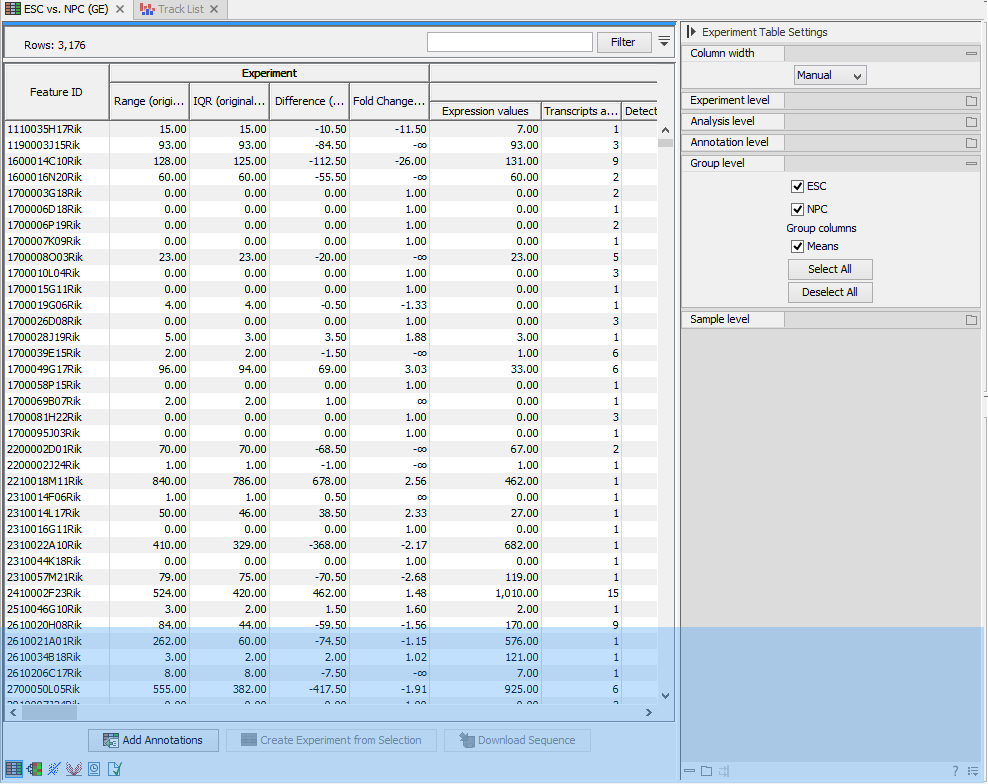Open the volcano plot view

pos(73,768)
